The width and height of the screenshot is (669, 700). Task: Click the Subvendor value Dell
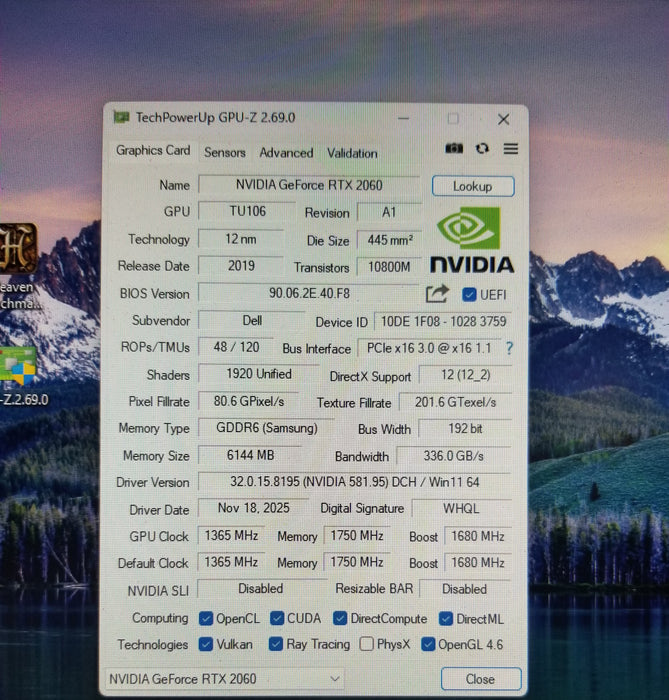pos(252,321)
